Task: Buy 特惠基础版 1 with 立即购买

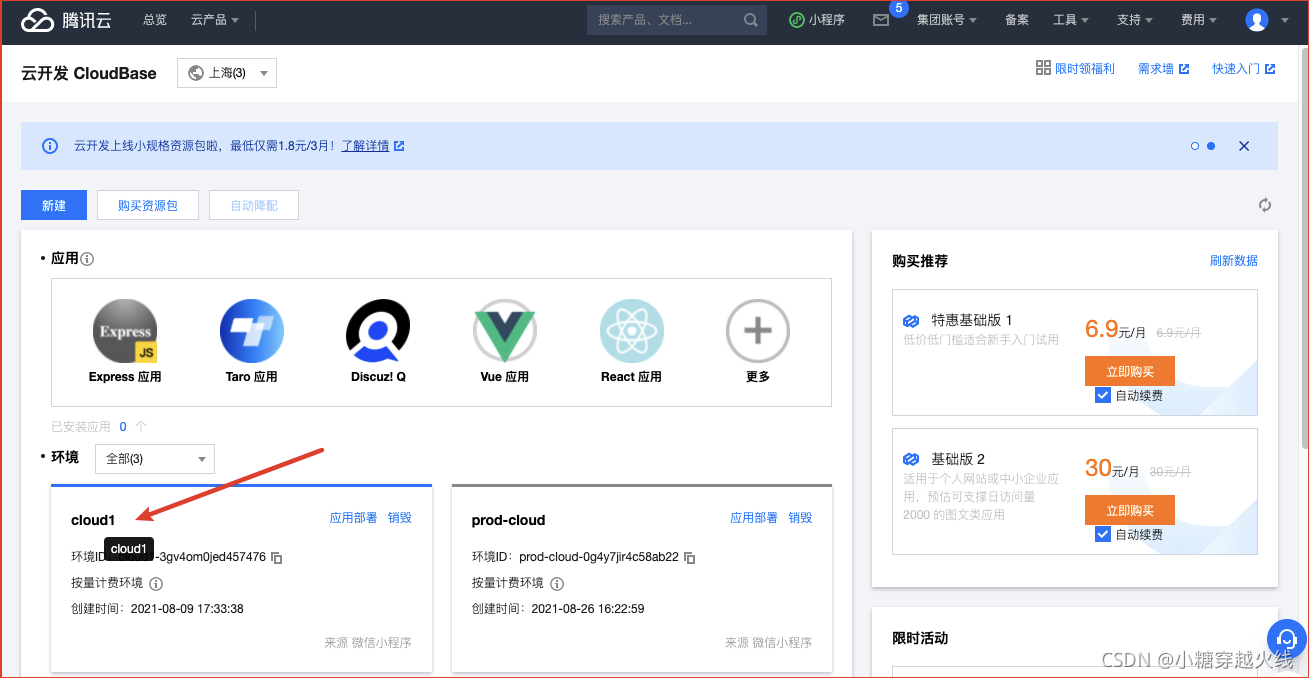Action: [1130, 371]
